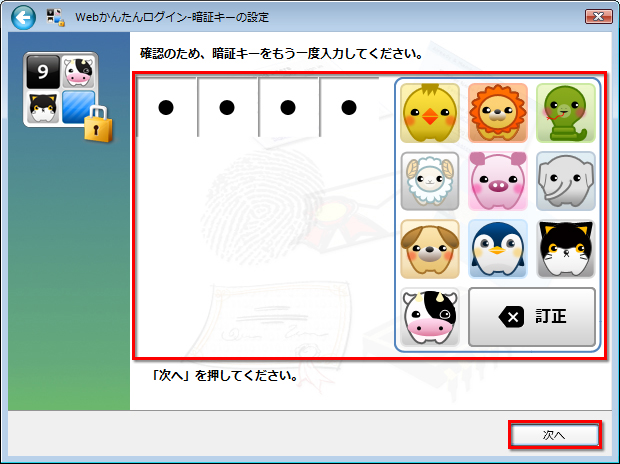
Task: Click the text 「次へ」を押してください。
Action: click(225, 375)
